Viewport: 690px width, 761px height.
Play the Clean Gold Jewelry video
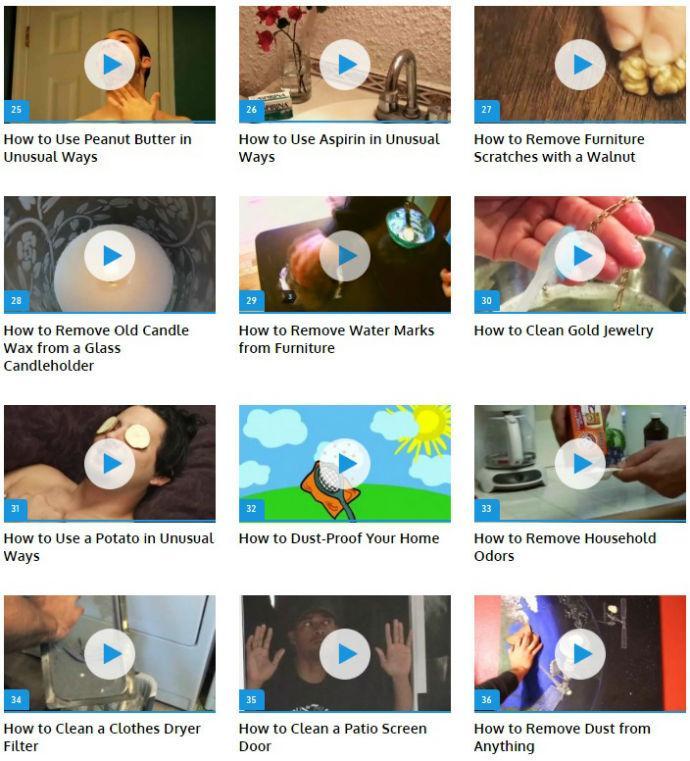coord(580,256)
